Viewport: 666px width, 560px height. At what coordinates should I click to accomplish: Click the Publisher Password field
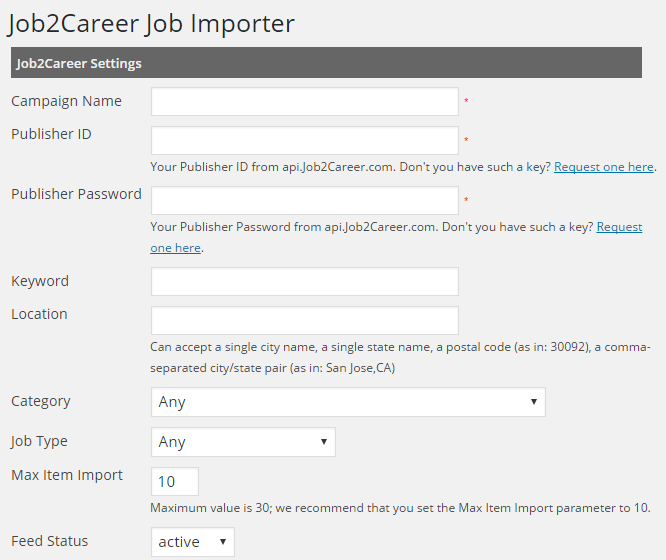click(x=304, y=201)
